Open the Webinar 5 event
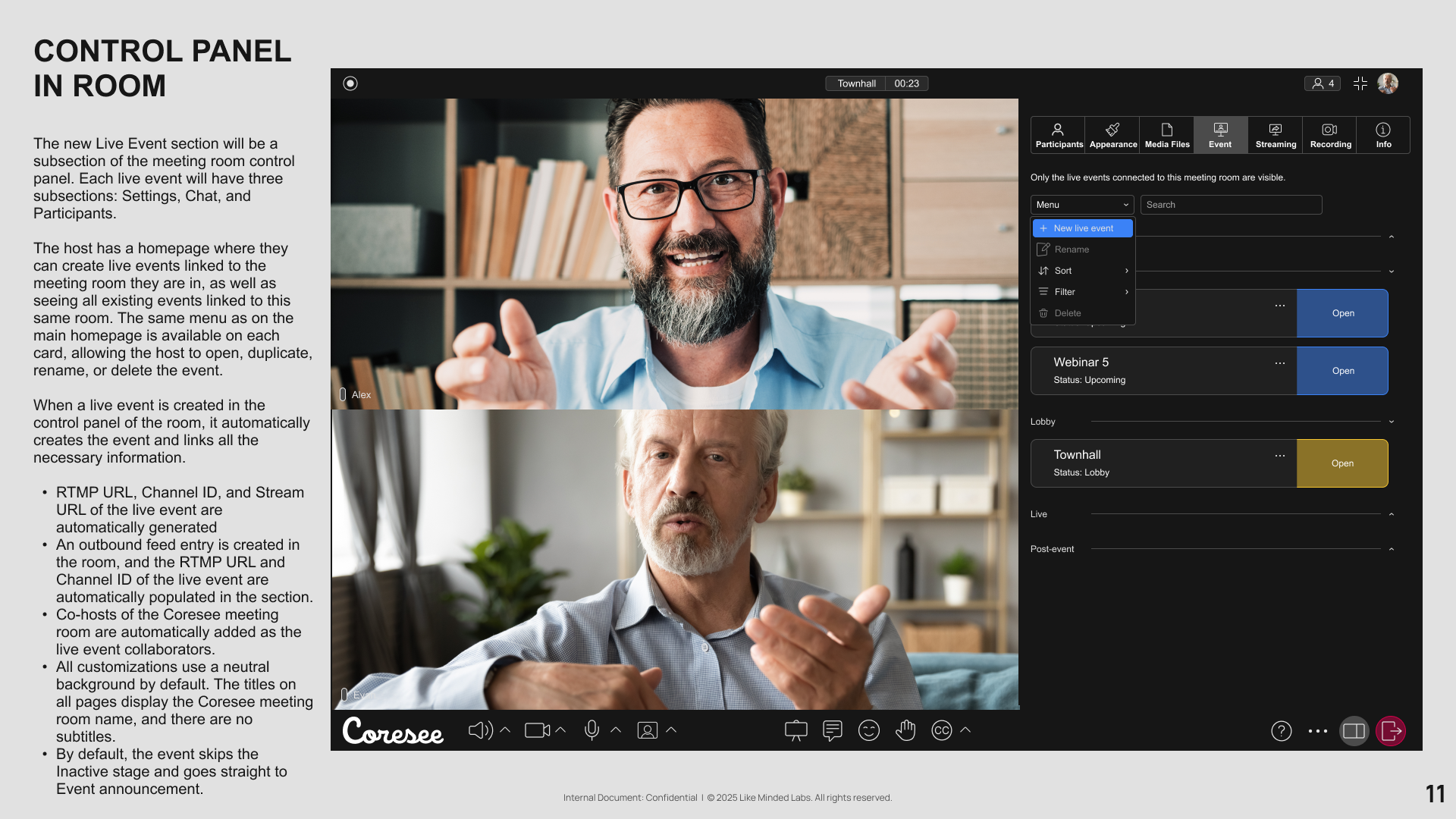 [x=1342, y=371]
